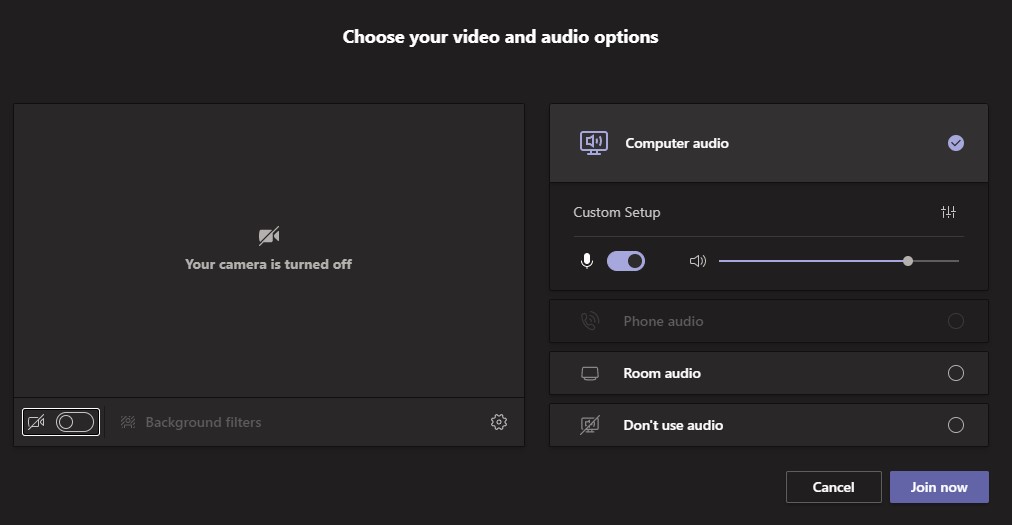1012x525 pixels.
Task: Toggle the camera switch on
Action: 75,422
